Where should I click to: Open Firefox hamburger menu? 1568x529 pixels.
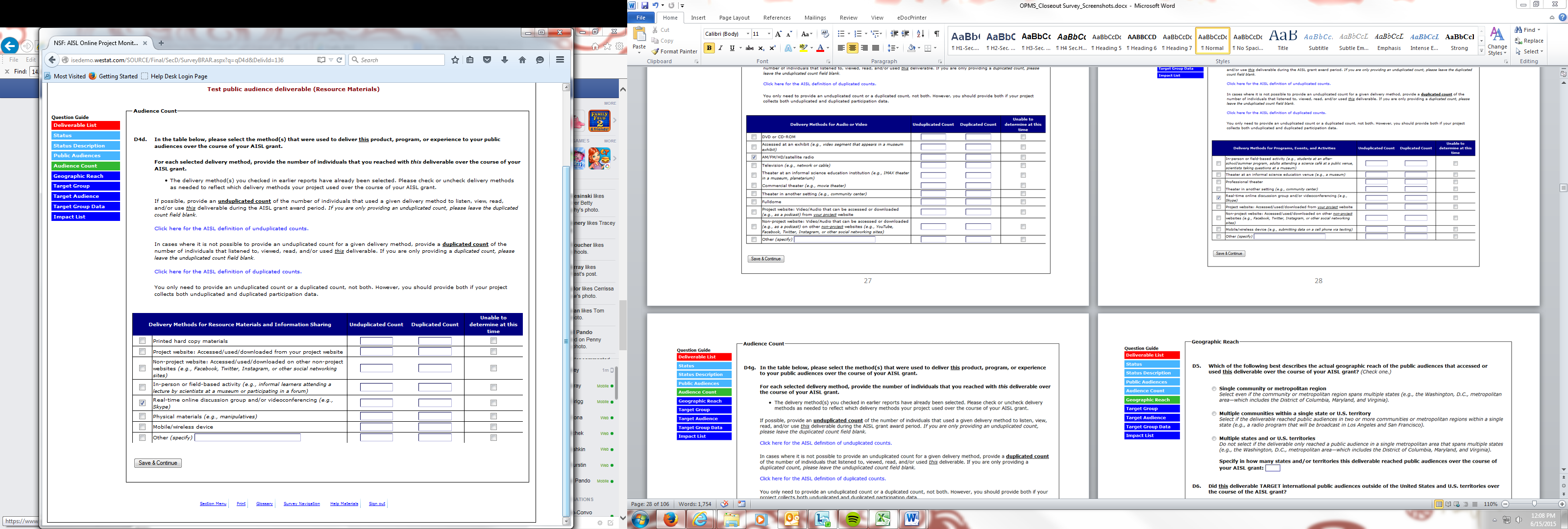[x=560, y=60]
